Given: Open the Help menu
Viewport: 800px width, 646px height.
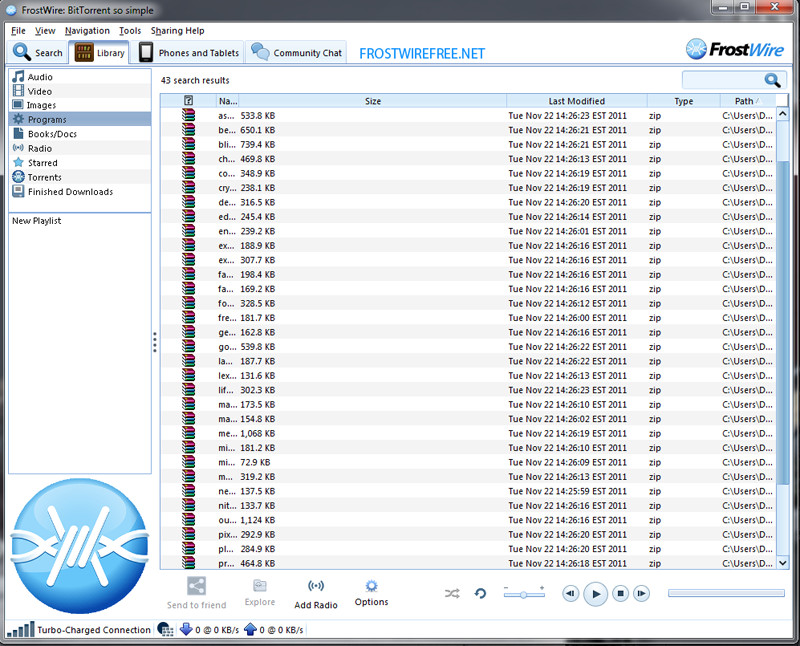Looking at the screenshot, I should click(194, 31).
